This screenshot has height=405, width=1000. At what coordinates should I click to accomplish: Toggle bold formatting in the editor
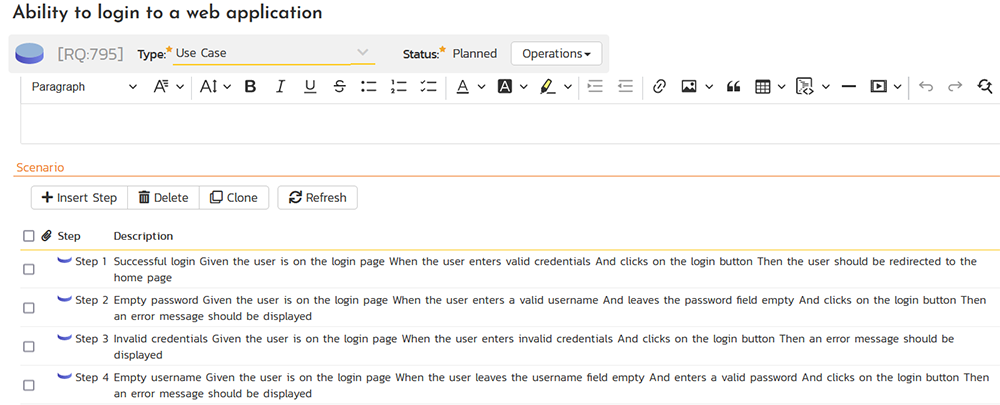coord(251,87)
